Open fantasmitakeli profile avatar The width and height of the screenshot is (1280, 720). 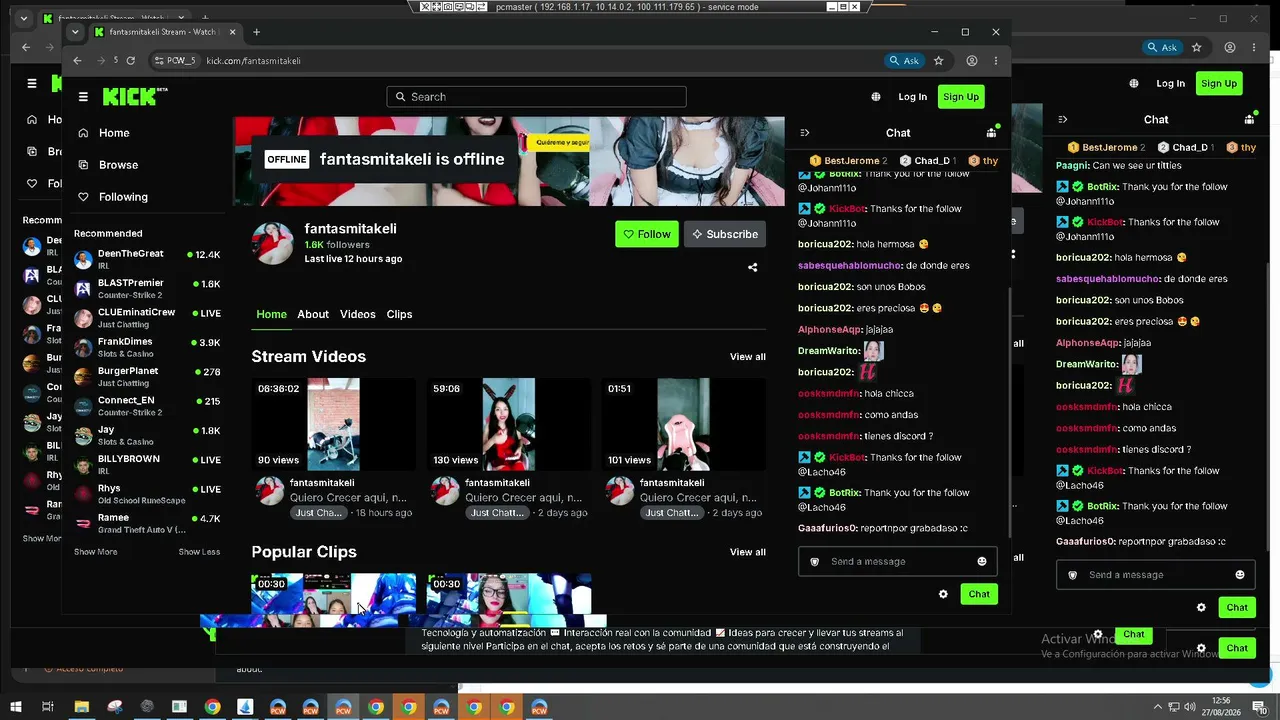coord(273,243)
